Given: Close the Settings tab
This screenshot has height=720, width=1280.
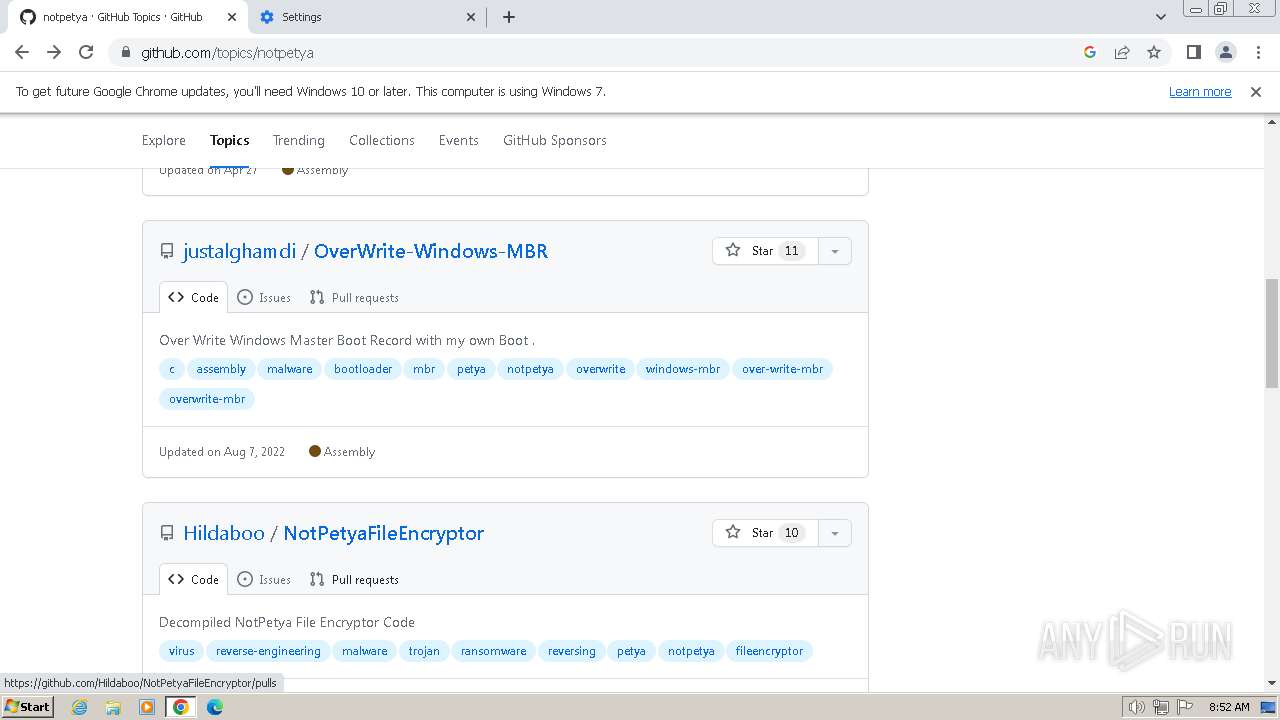Looking at the screenshot, I should (472, 17).
